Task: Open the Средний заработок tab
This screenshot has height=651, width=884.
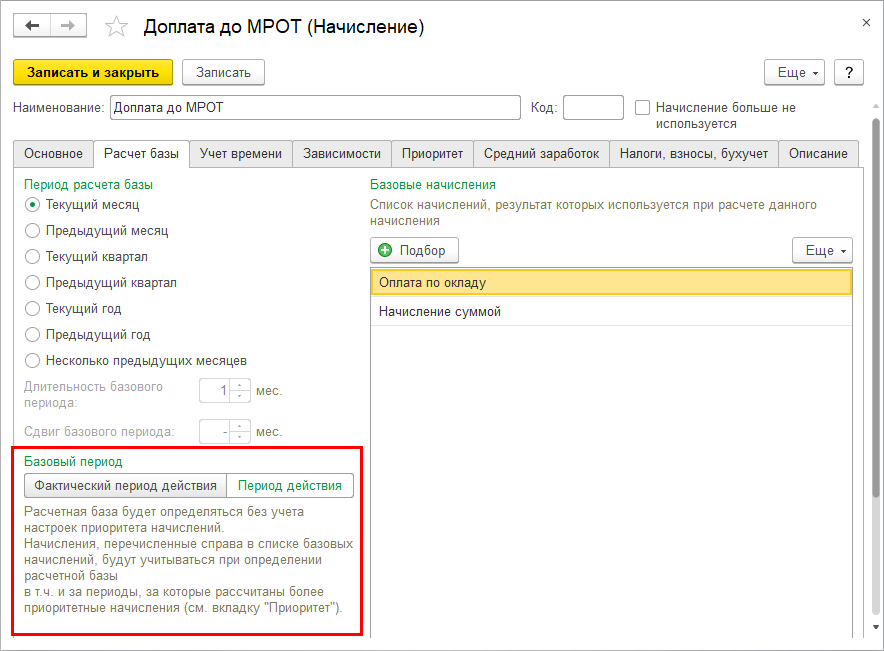Action: click(x=541, y=153)
